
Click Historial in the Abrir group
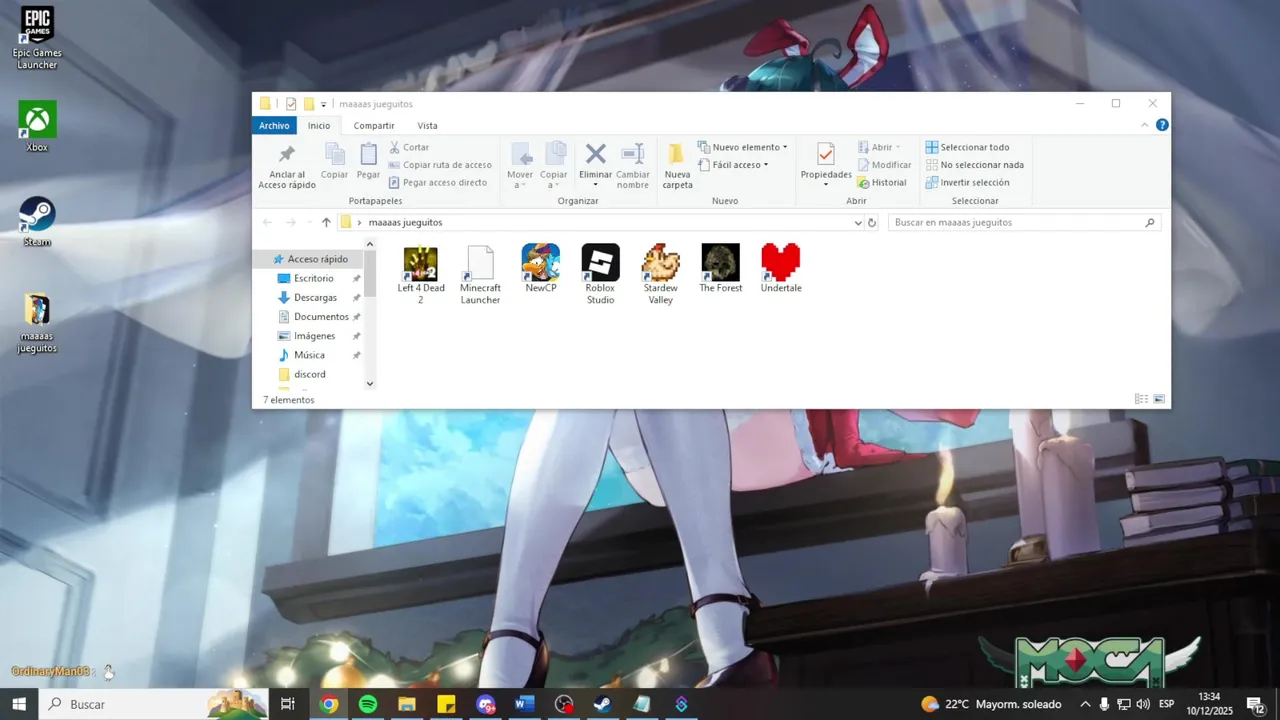[x=882, y=183]
